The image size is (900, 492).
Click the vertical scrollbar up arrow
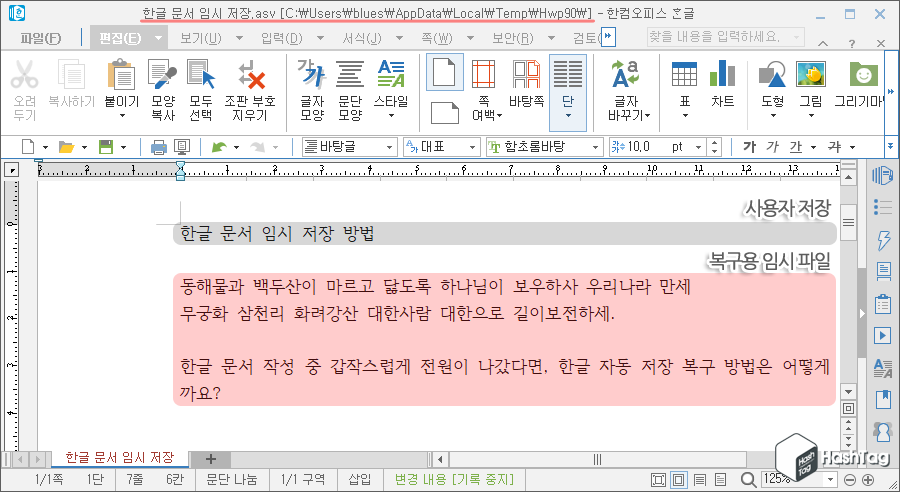[848, 177]
